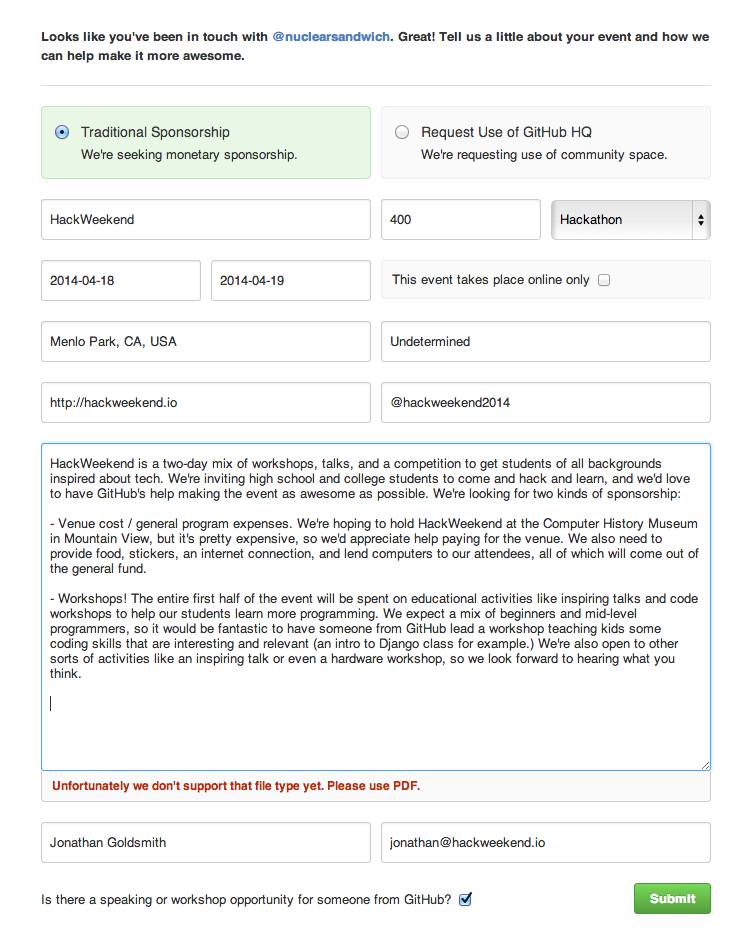Submit the sponsorship form
The height and width of the screenshot is (941, 730).
[x=672, y=899]
